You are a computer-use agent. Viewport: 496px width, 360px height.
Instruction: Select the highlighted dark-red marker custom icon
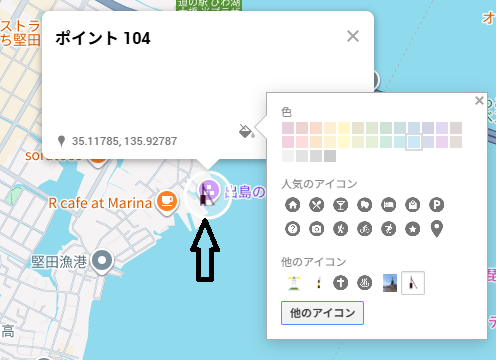point(413,283)
